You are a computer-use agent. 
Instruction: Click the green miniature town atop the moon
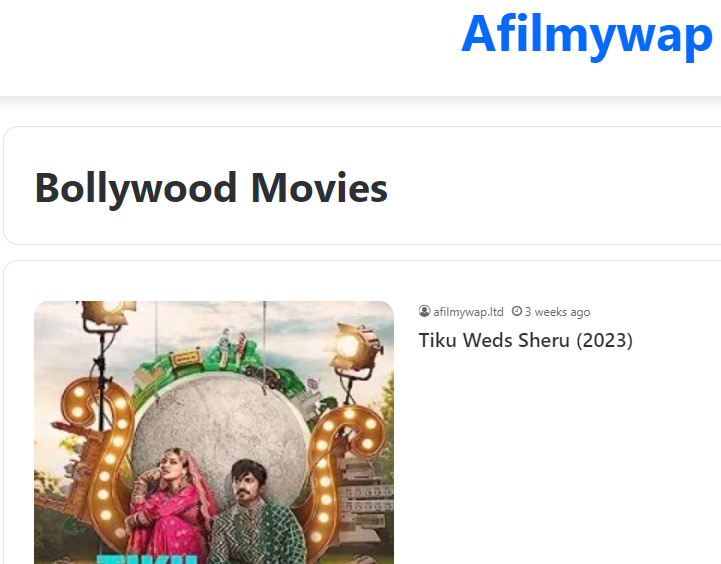click(221, 363)
